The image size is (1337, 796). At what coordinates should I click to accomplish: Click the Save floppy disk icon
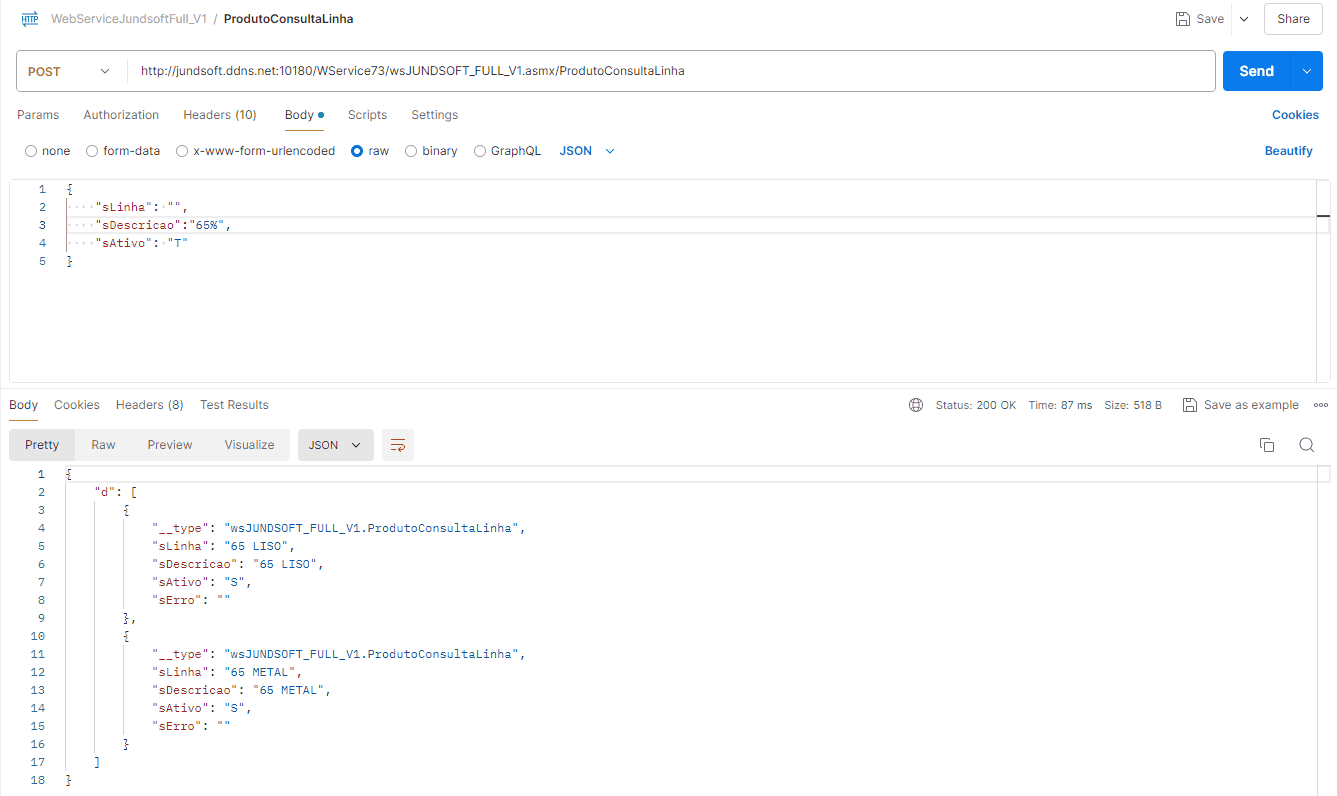[x=1183, y=19]
